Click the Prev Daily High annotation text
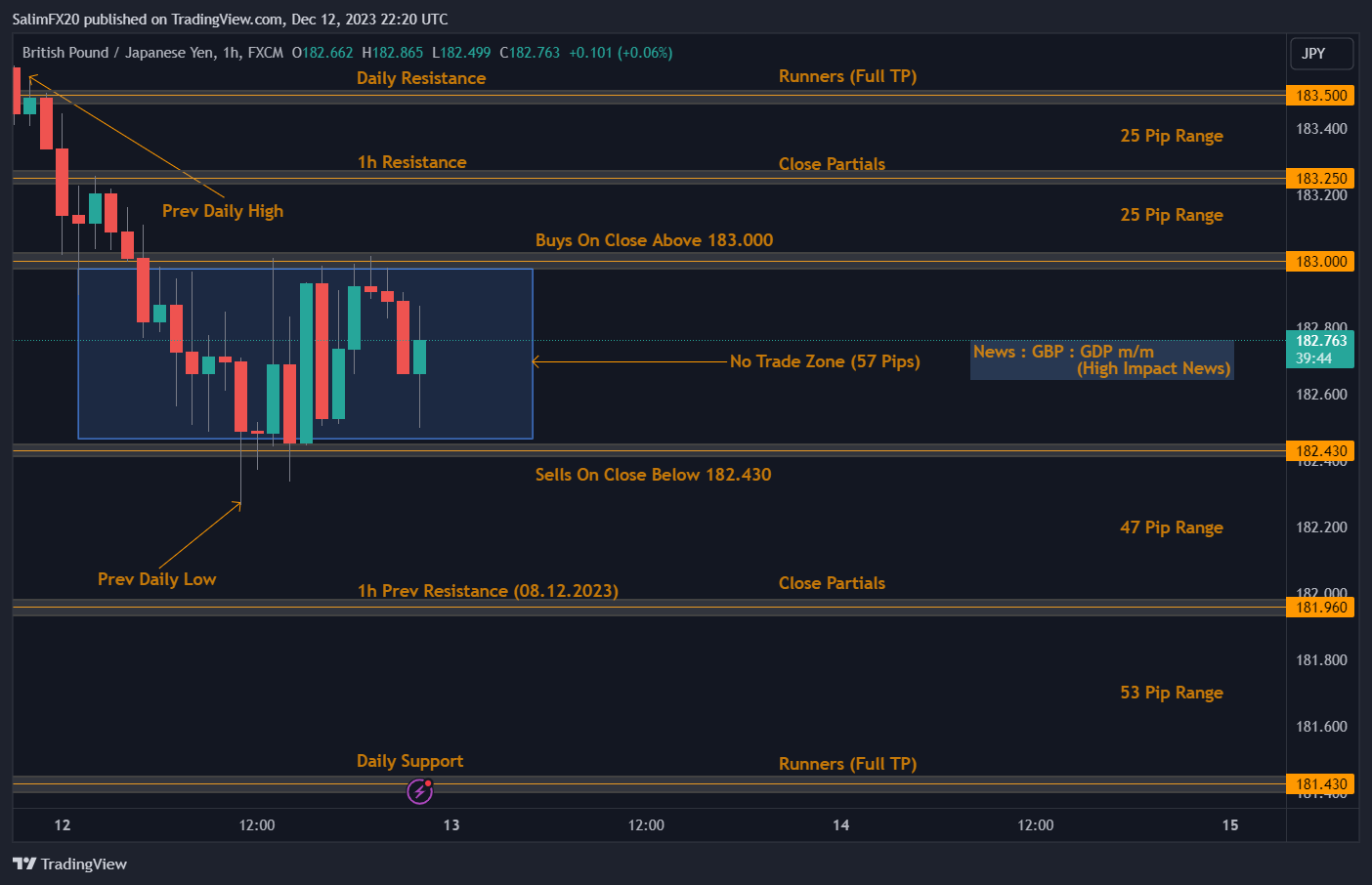This screenshot has height=885, width=1372. [x=223, y=211]
